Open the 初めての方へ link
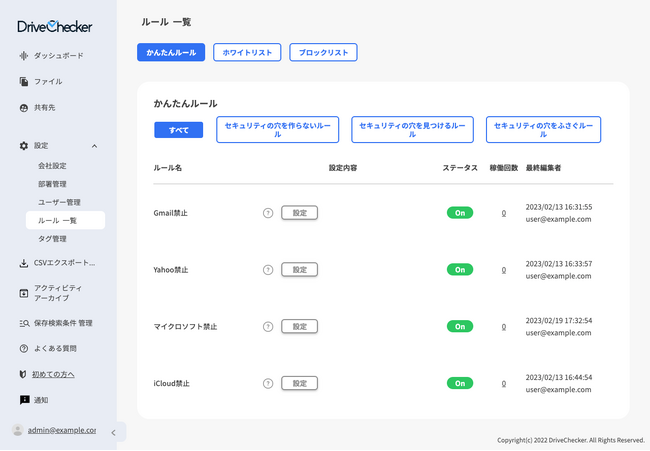The height and width of the screenshot is (451, 650). pyautogui.click(x=53, y=374)
